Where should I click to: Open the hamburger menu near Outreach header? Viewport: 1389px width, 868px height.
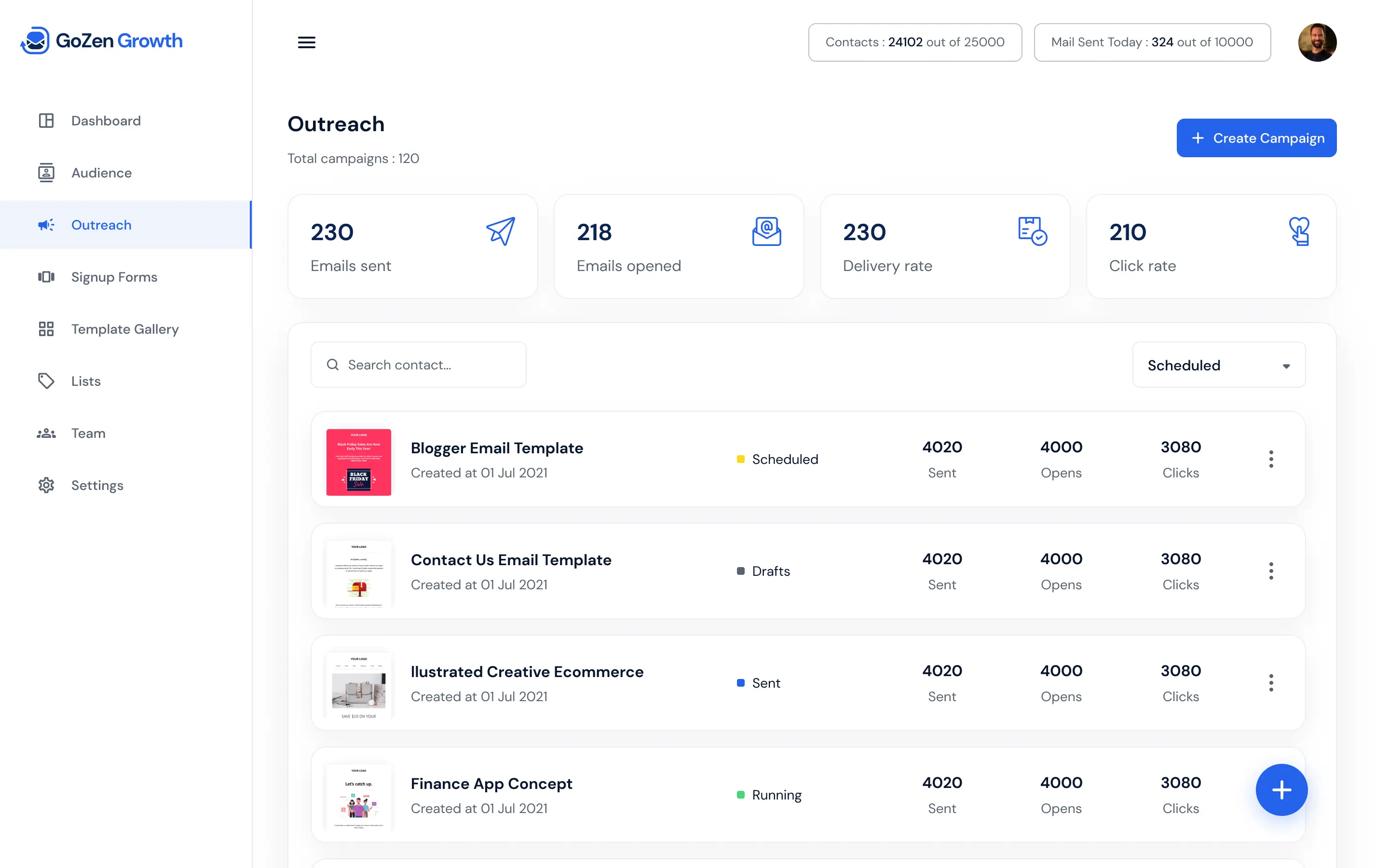307,42
